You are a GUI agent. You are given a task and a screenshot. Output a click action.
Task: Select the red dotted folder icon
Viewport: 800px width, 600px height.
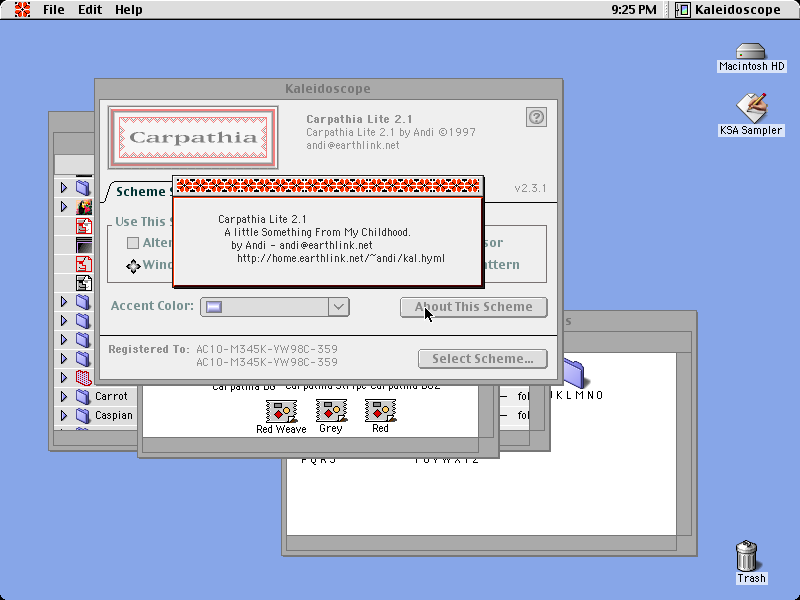pos(83,378)
